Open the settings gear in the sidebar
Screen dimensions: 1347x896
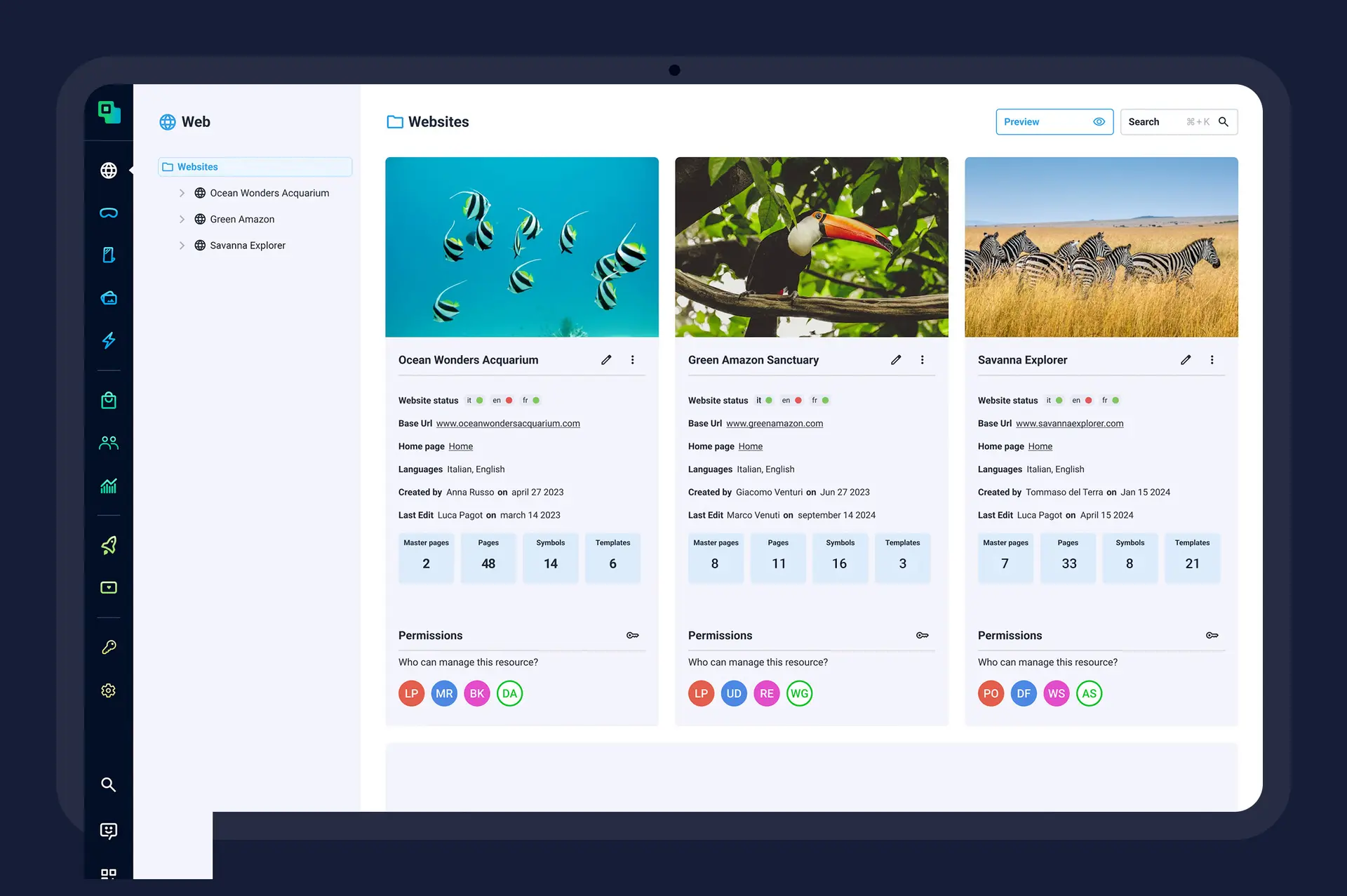pos(109,690)
